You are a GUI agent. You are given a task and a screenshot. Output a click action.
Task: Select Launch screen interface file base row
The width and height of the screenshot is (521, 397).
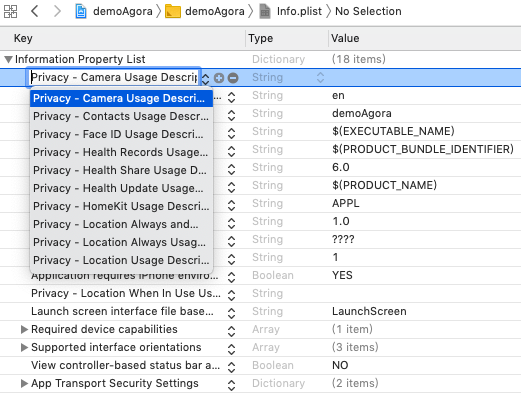pyautogui.click(x=260, y=312)
